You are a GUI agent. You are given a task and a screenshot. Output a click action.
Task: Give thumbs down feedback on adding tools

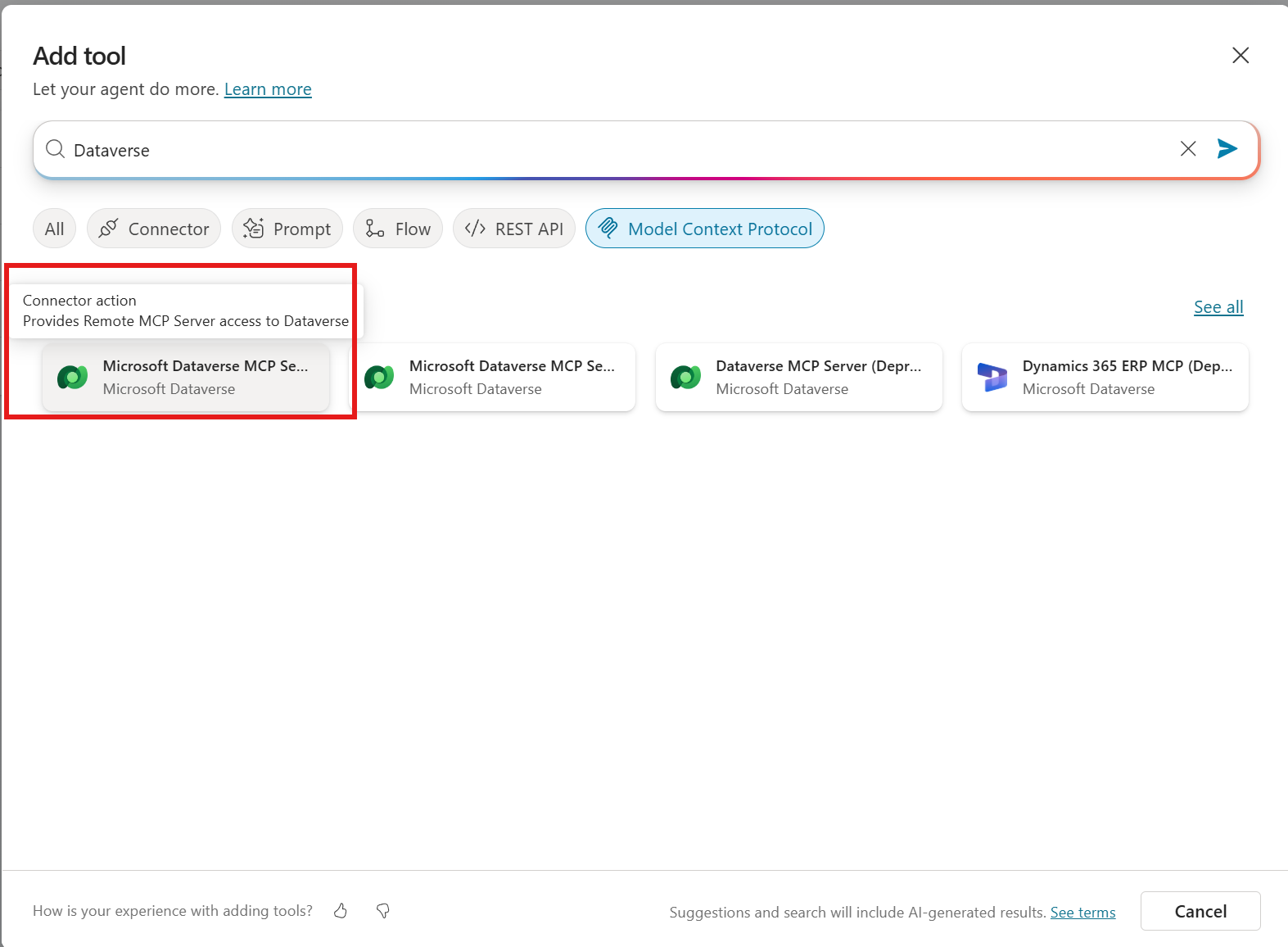click(382, 911)
